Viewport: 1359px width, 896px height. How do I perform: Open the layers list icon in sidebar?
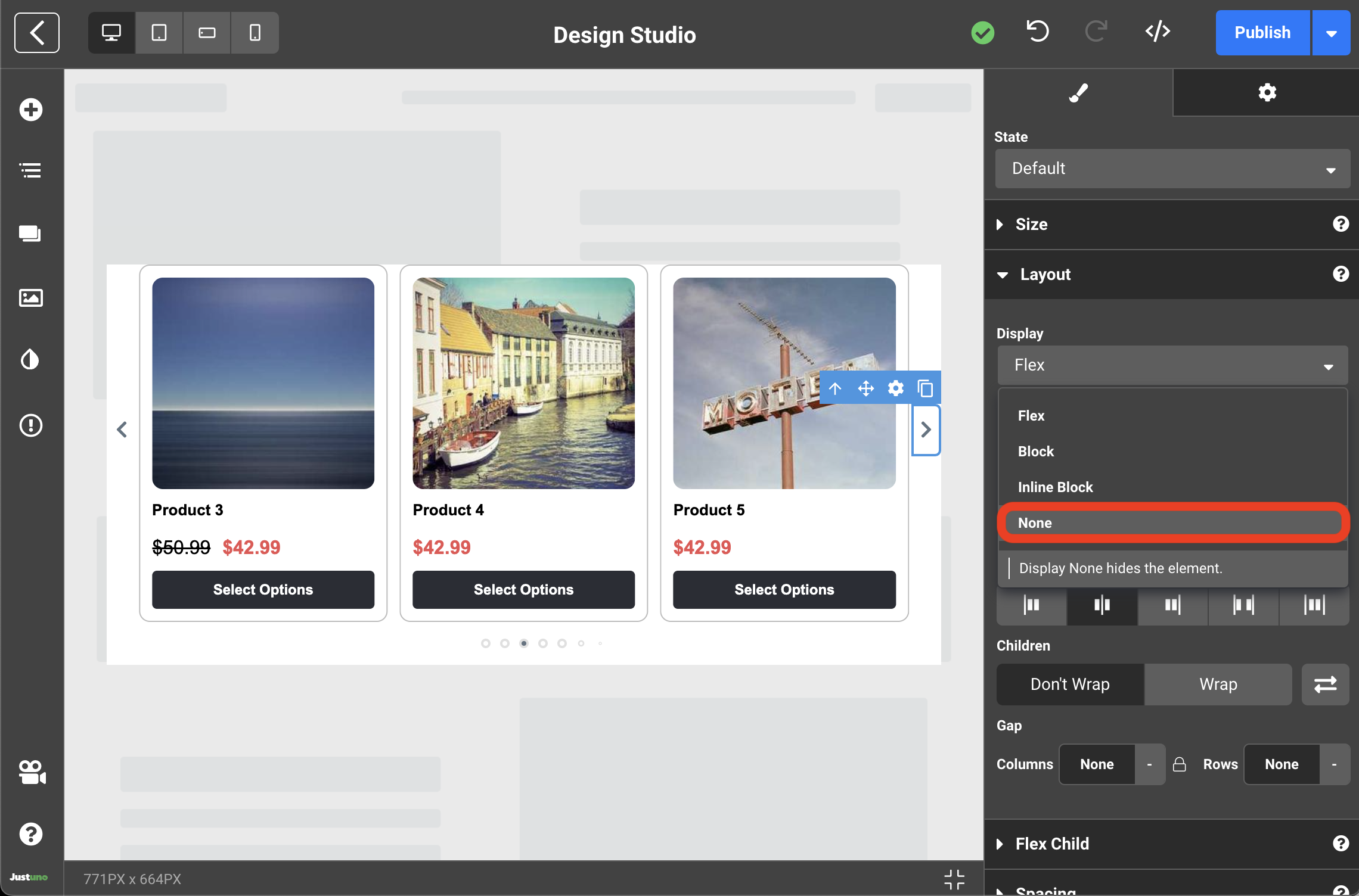(x=31, y=170)
